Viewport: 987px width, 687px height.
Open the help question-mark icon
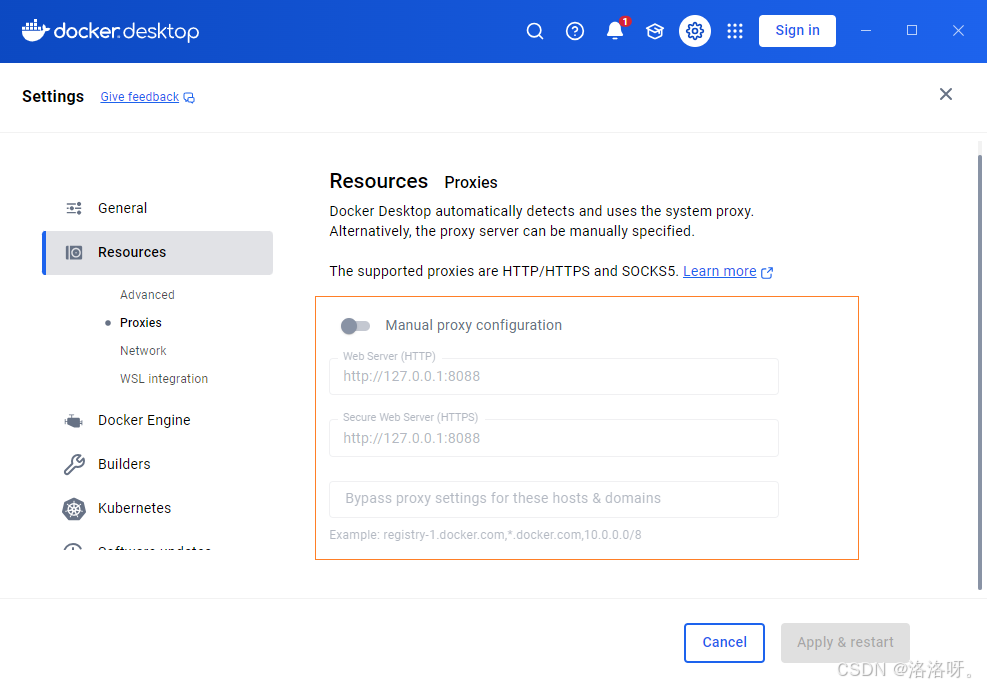pos(575,31)
